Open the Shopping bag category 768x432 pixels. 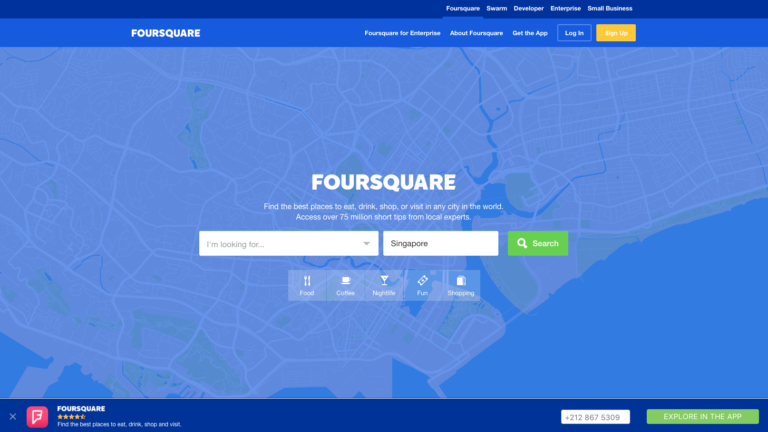461,286
